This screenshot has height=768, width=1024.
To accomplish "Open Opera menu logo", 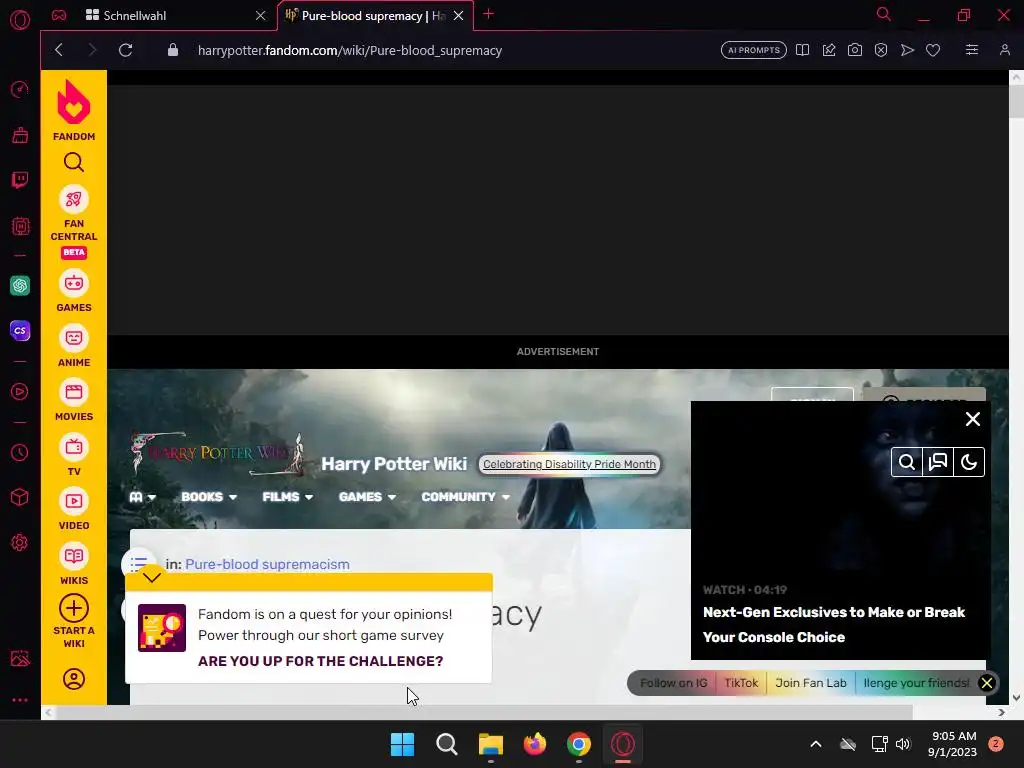I will 20,20.
